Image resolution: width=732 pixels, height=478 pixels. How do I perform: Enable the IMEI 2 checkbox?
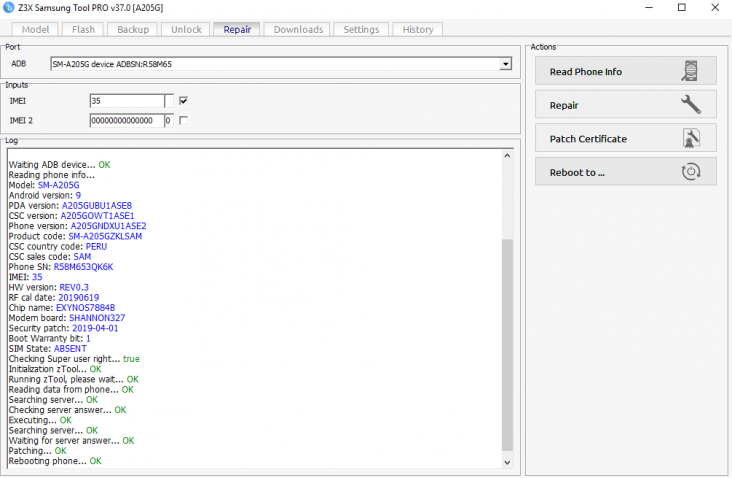pyautogui.click(x=183, y=120)
